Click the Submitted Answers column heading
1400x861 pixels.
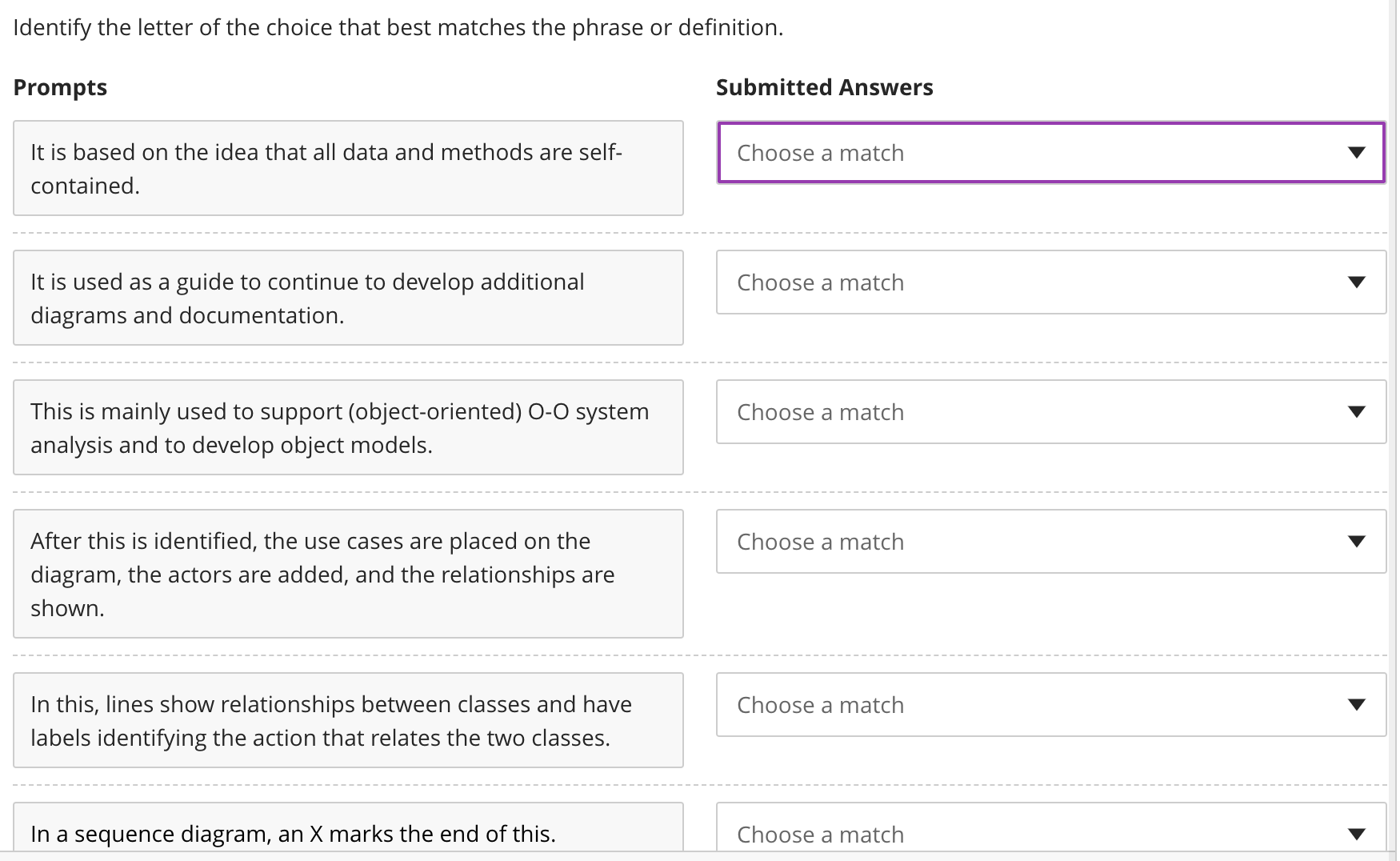click(824, 87)
